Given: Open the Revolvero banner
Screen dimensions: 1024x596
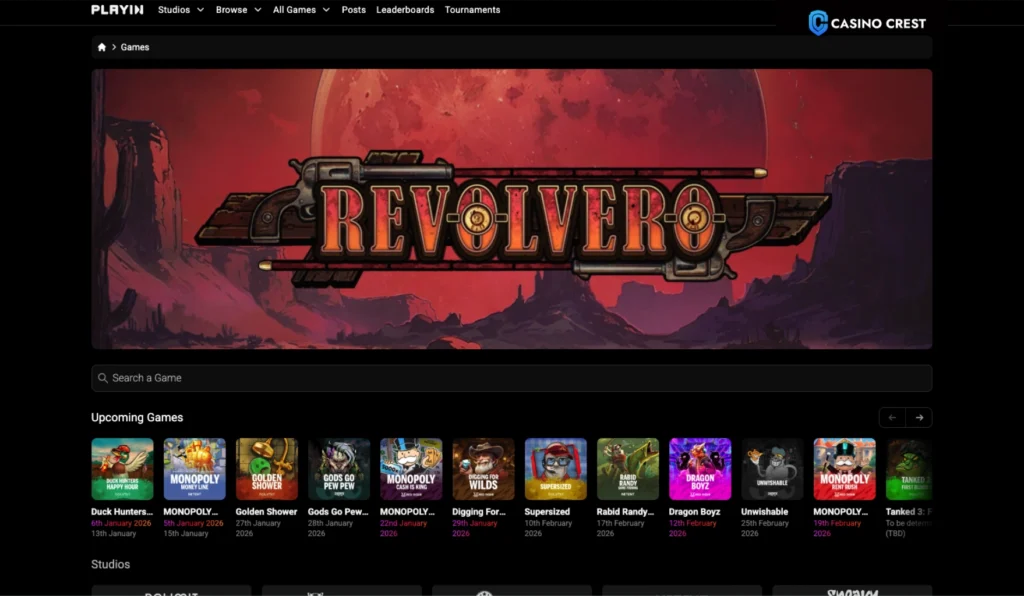Looking at the screenshot, I should [511, 209].
